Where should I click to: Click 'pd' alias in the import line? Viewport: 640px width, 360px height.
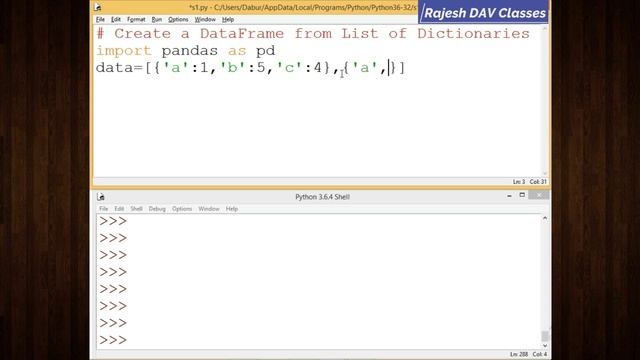(x=266, y=51)
